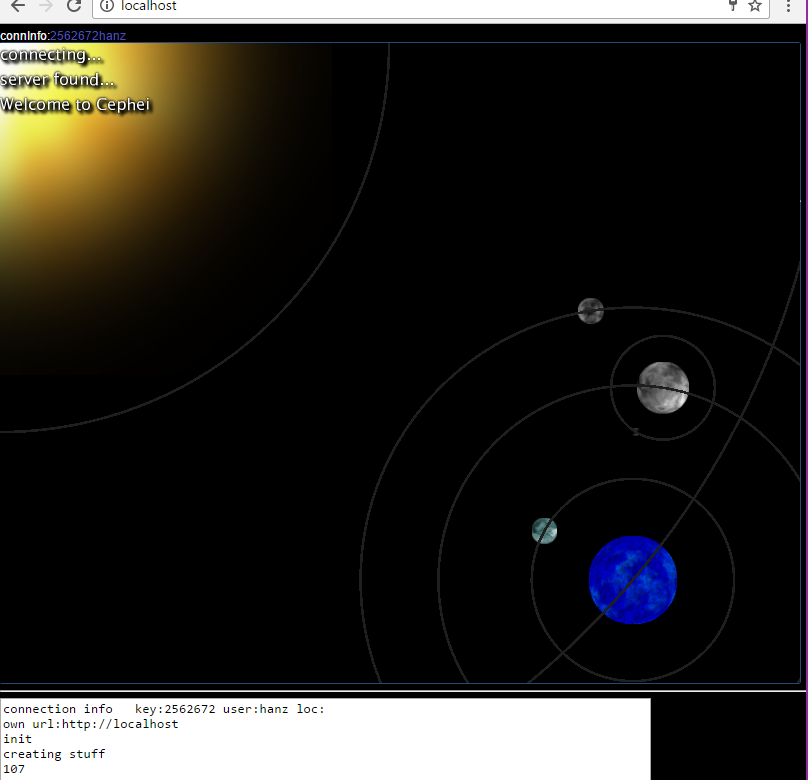The height and width of the screenshot is (780, 808).
Task: Select the small teal moon
Action: coord(544,530)
